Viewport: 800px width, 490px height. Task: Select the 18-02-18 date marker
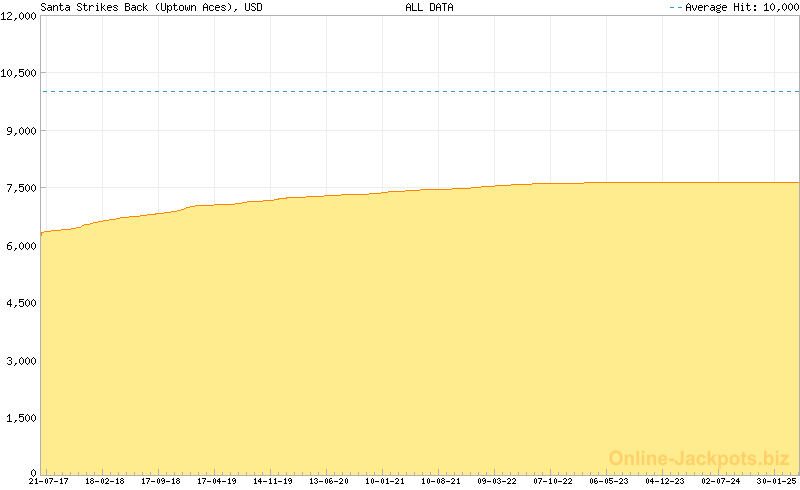point(105,481)
